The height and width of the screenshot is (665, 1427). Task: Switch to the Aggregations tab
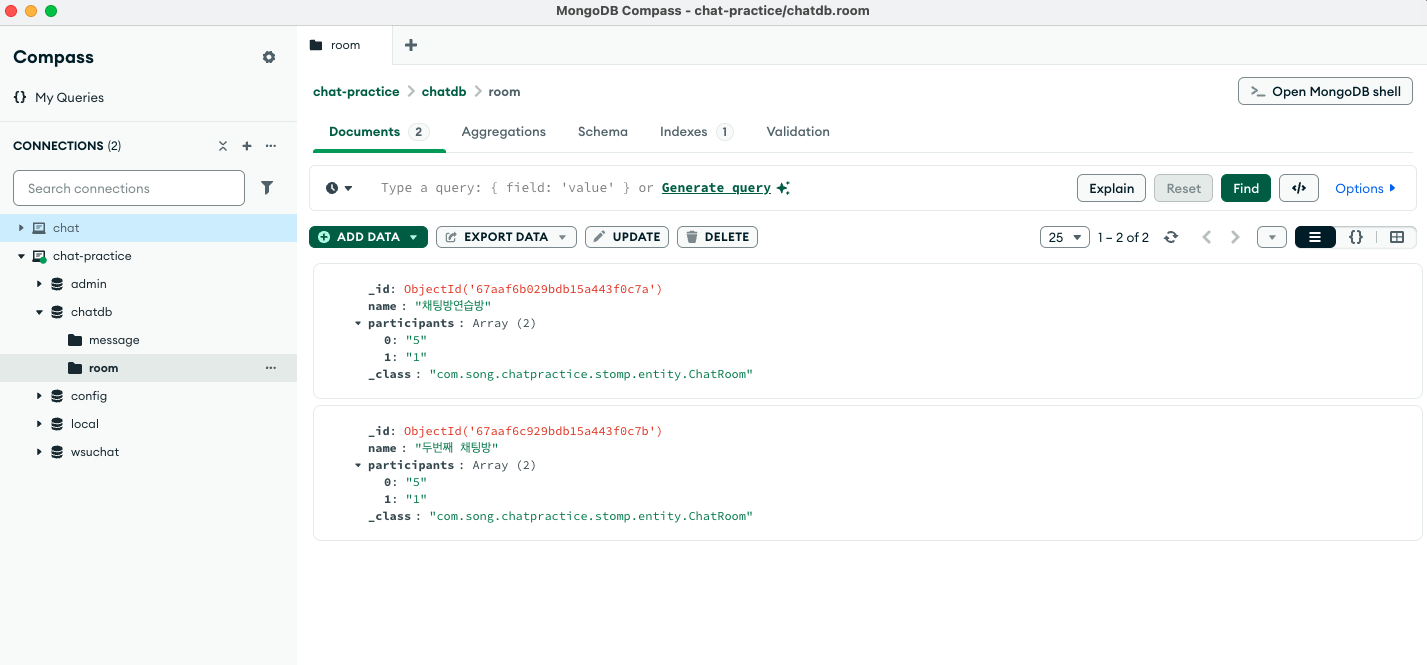(x=504, y=132)
